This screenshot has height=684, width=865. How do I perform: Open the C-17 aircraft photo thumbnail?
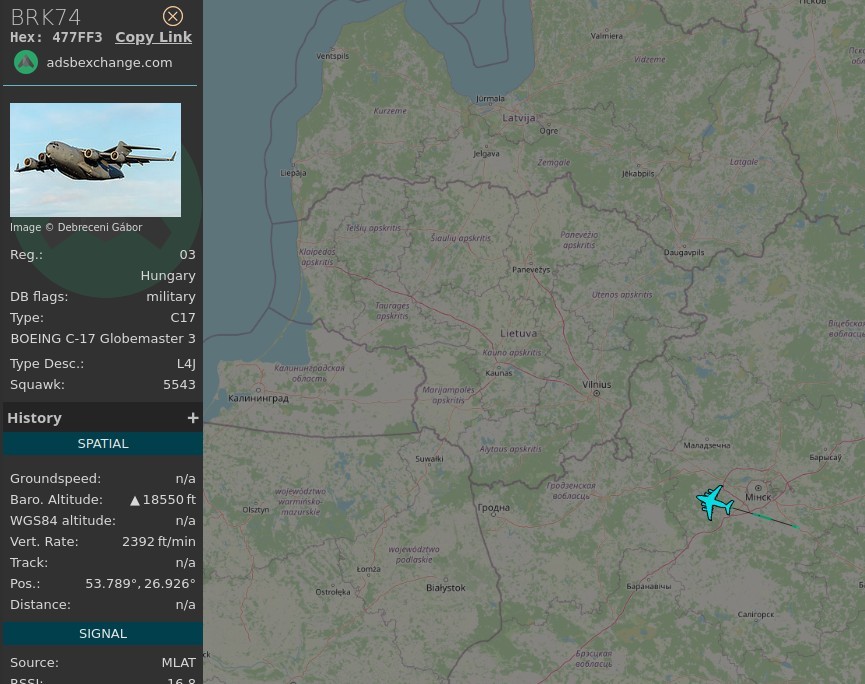tap(95, 160)
